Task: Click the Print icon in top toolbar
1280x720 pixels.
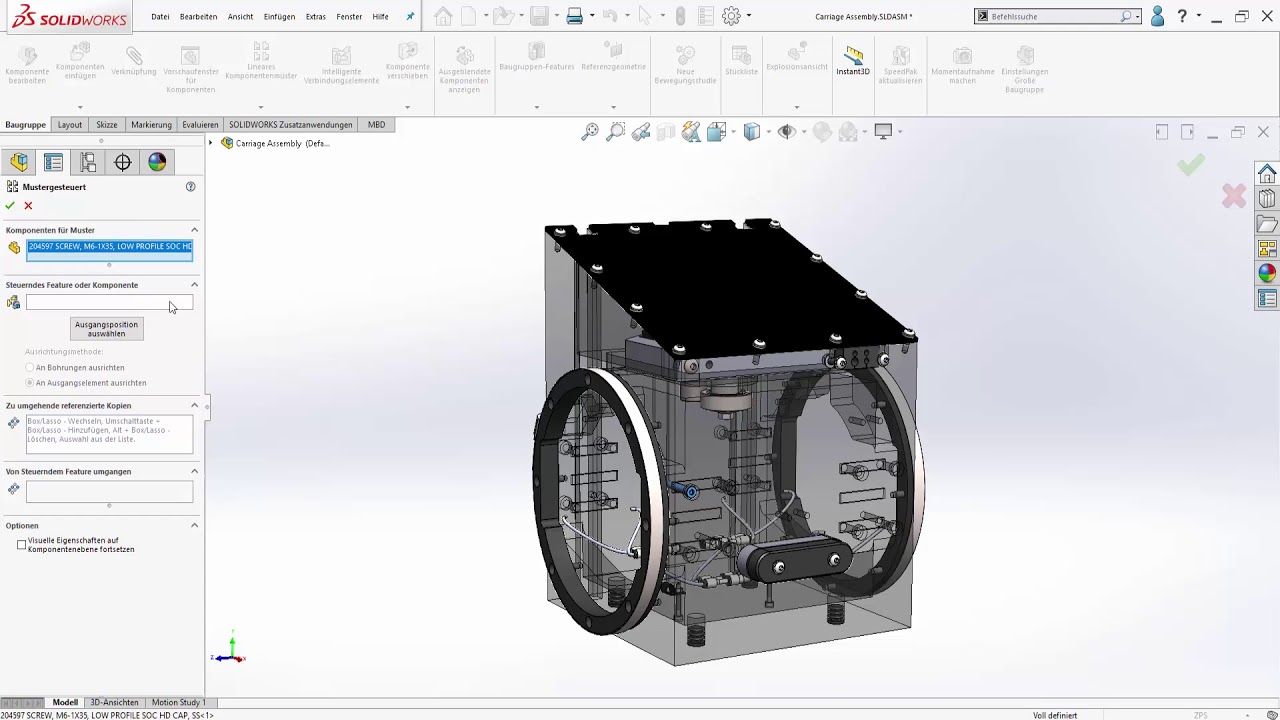Action: (574, 16)
